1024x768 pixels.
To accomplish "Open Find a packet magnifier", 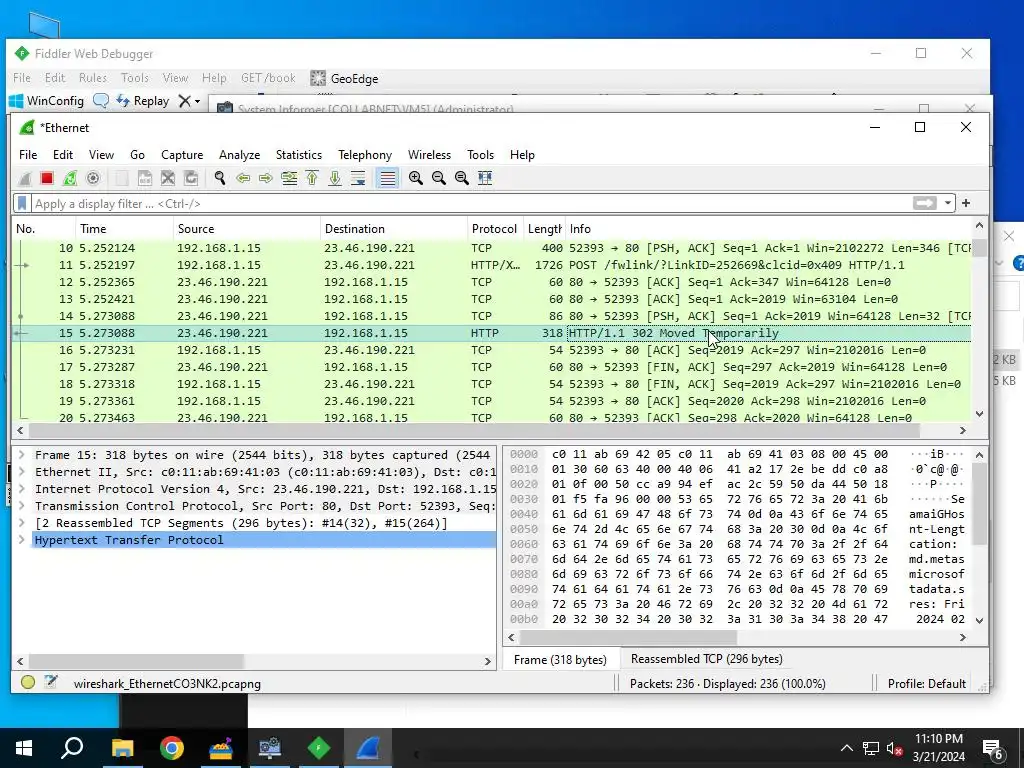I will click(220, 178).
